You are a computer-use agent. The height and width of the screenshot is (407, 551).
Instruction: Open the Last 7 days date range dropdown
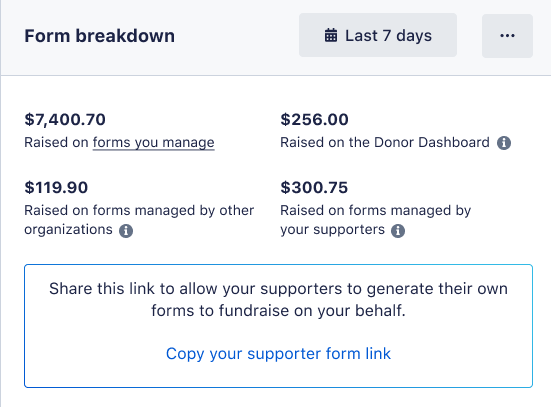coord(378,35)
